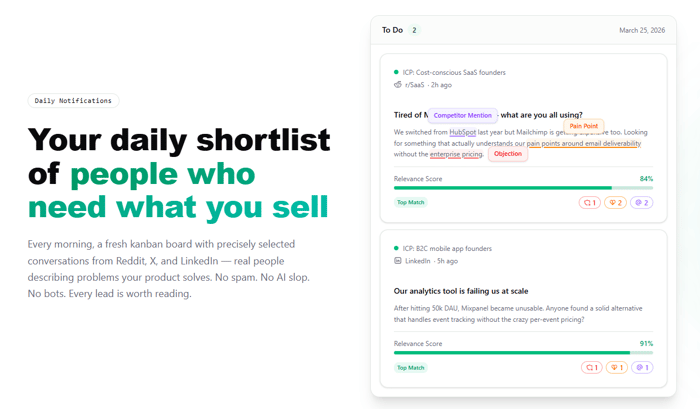Open the "Our analytics tool is failing" post title
Screen dimensions: 700x409
click(x=461, y=291)
